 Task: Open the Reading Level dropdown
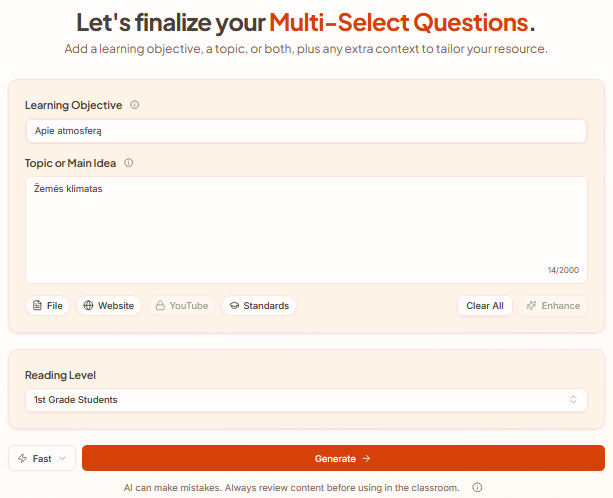[x=306, y=400]
